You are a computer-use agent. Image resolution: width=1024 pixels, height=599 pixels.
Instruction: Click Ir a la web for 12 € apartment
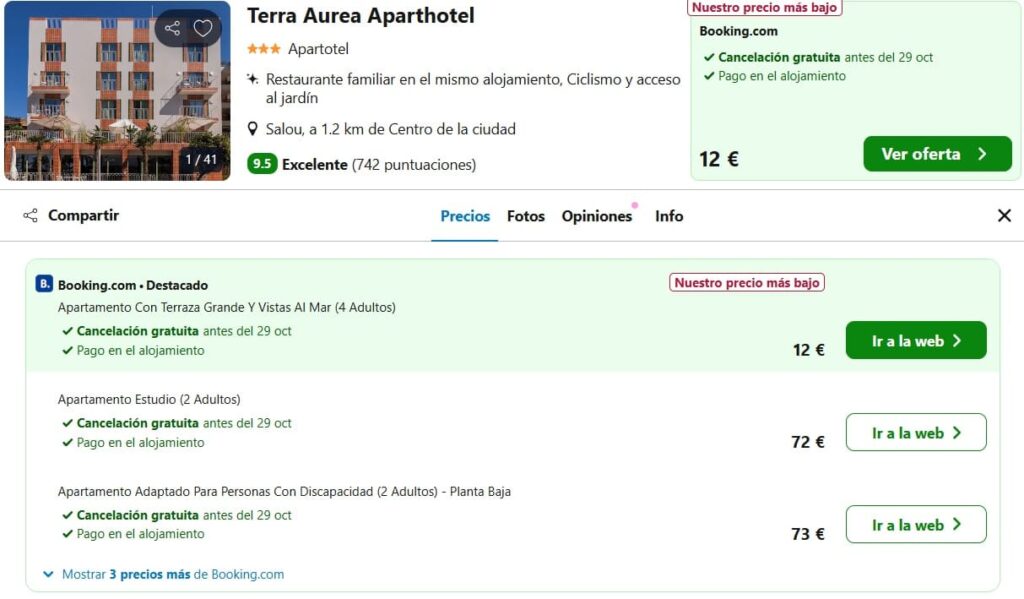coord(916,340)
